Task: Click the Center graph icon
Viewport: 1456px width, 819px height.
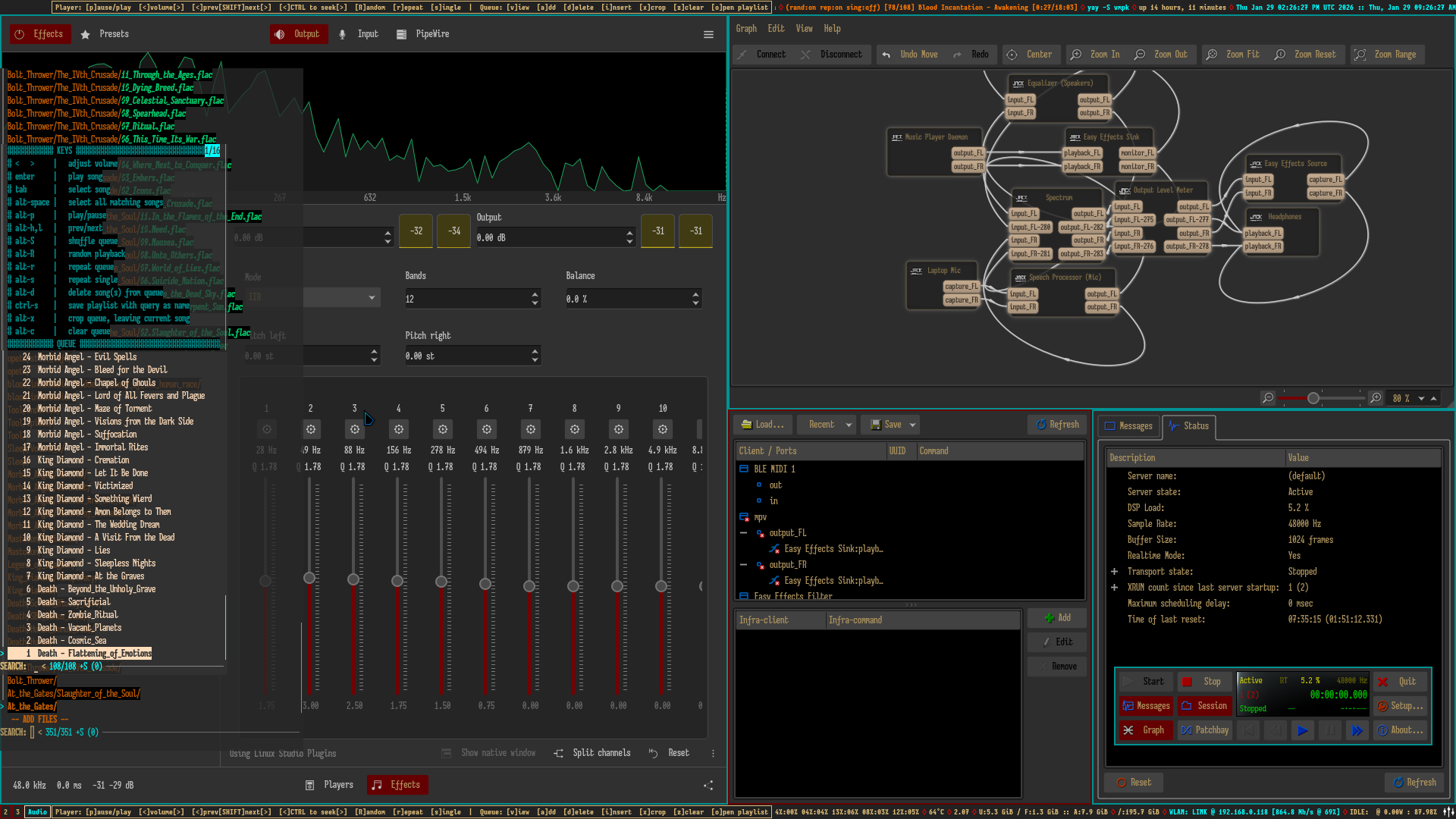Action: (1012, 55)
